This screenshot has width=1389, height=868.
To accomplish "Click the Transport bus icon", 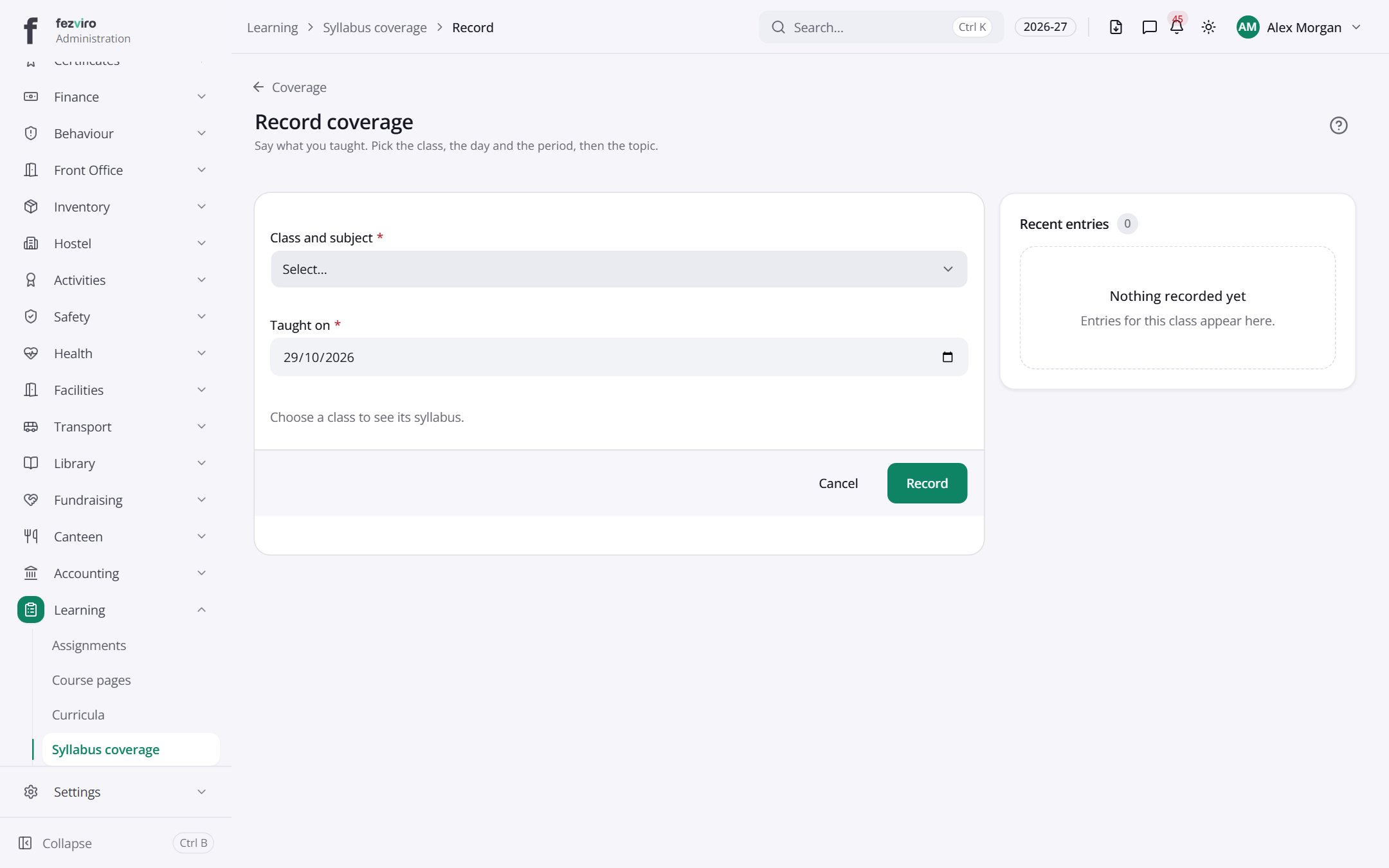I will (31, 426).
